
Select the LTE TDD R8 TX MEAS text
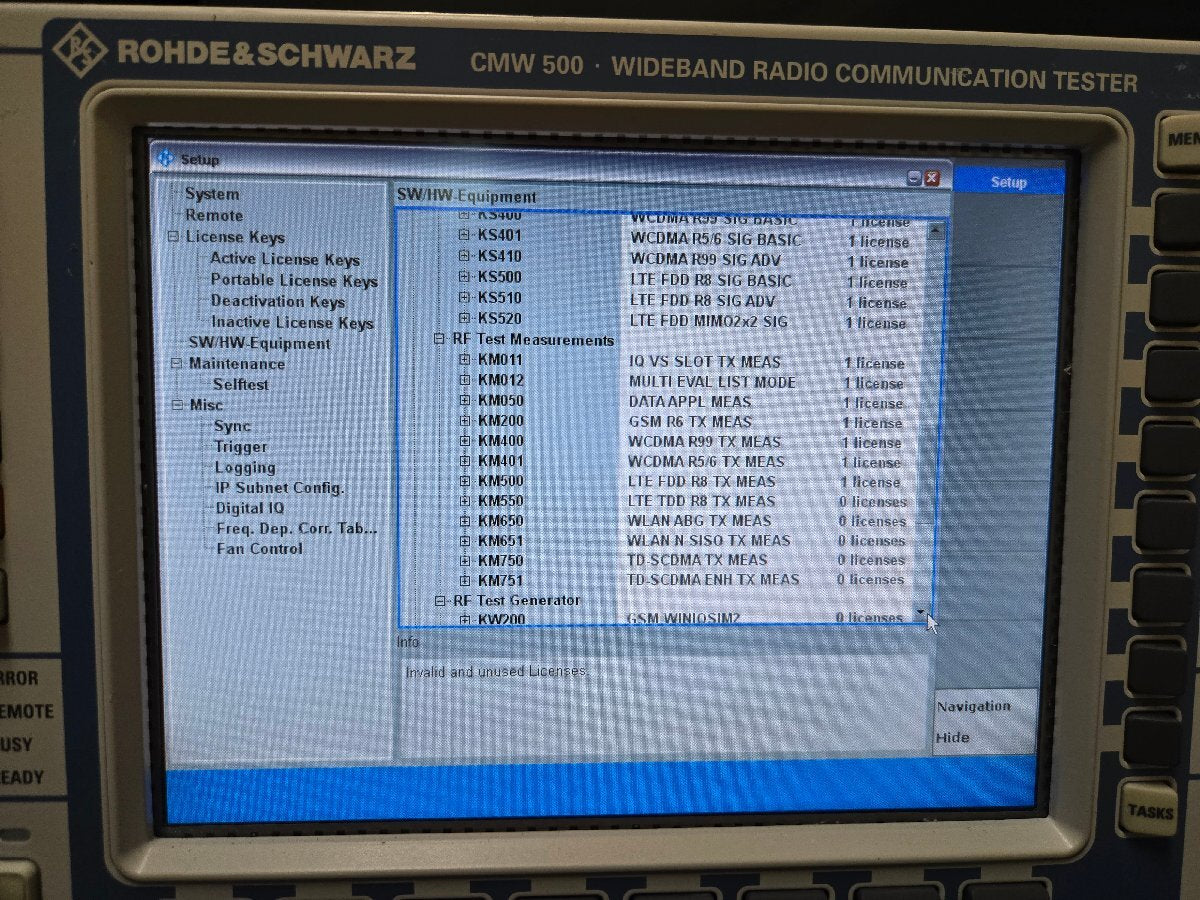pos(701,501)
